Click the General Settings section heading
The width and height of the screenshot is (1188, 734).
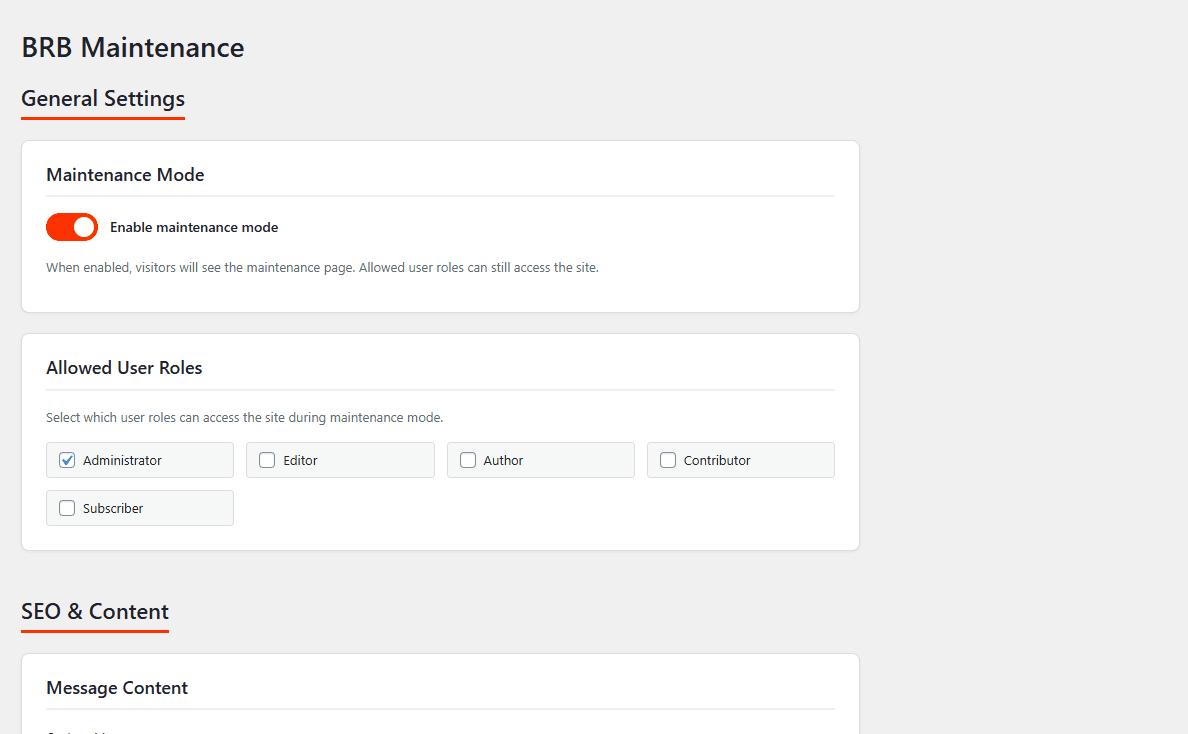click(102, 99)
